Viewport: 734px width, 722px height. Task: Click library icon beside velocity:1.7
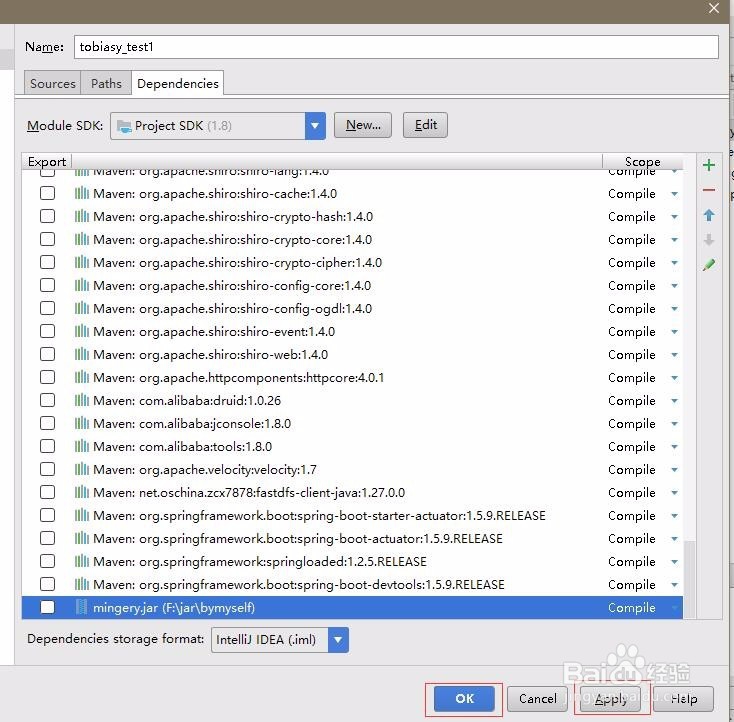pyautogui.click(x=81, y=469)
